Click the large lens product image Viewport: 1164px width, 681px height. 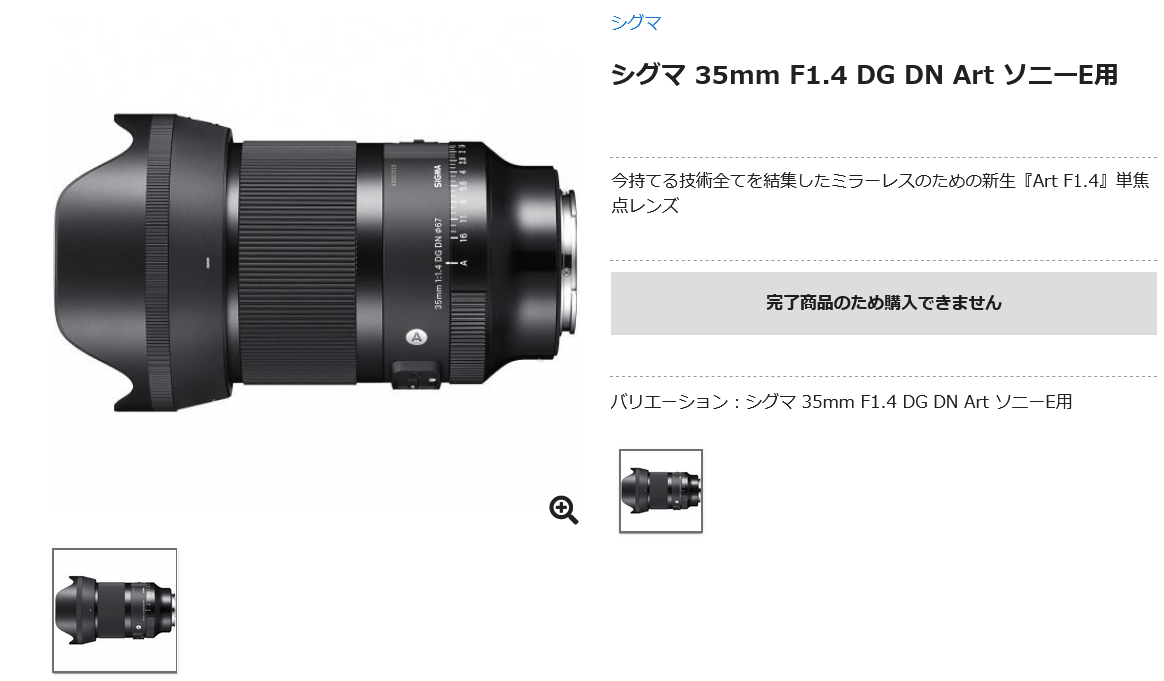(x=315, y=262)
